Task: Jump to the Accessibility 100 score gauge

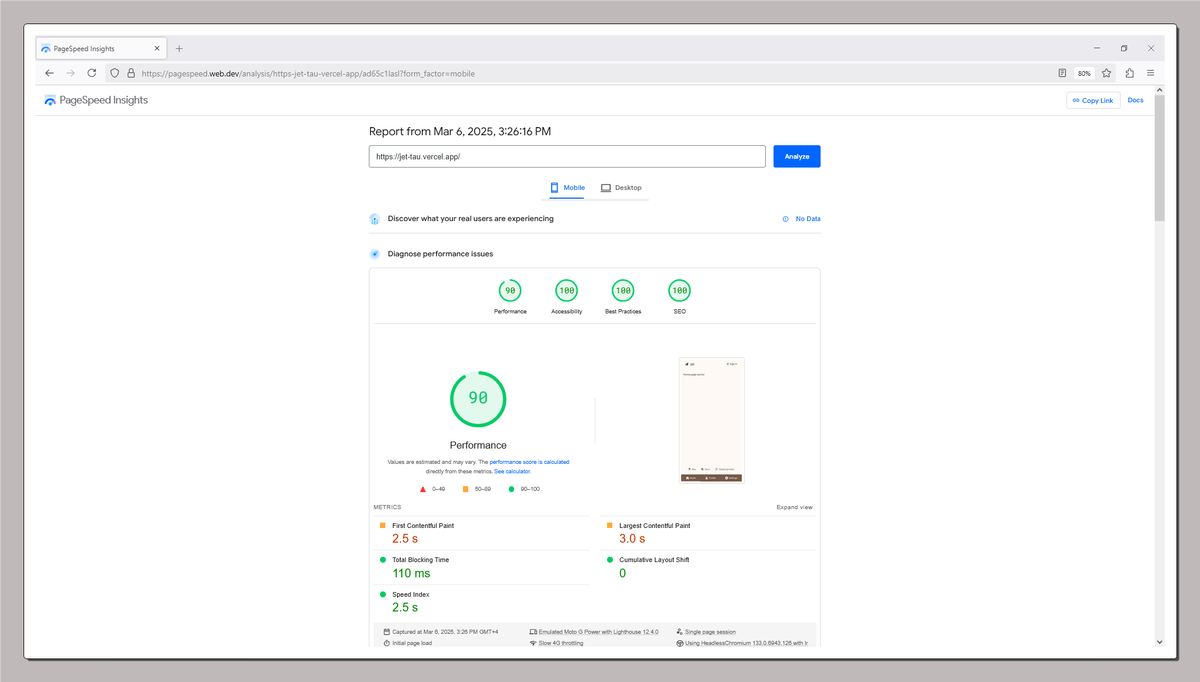Action: tap(567, 297)
